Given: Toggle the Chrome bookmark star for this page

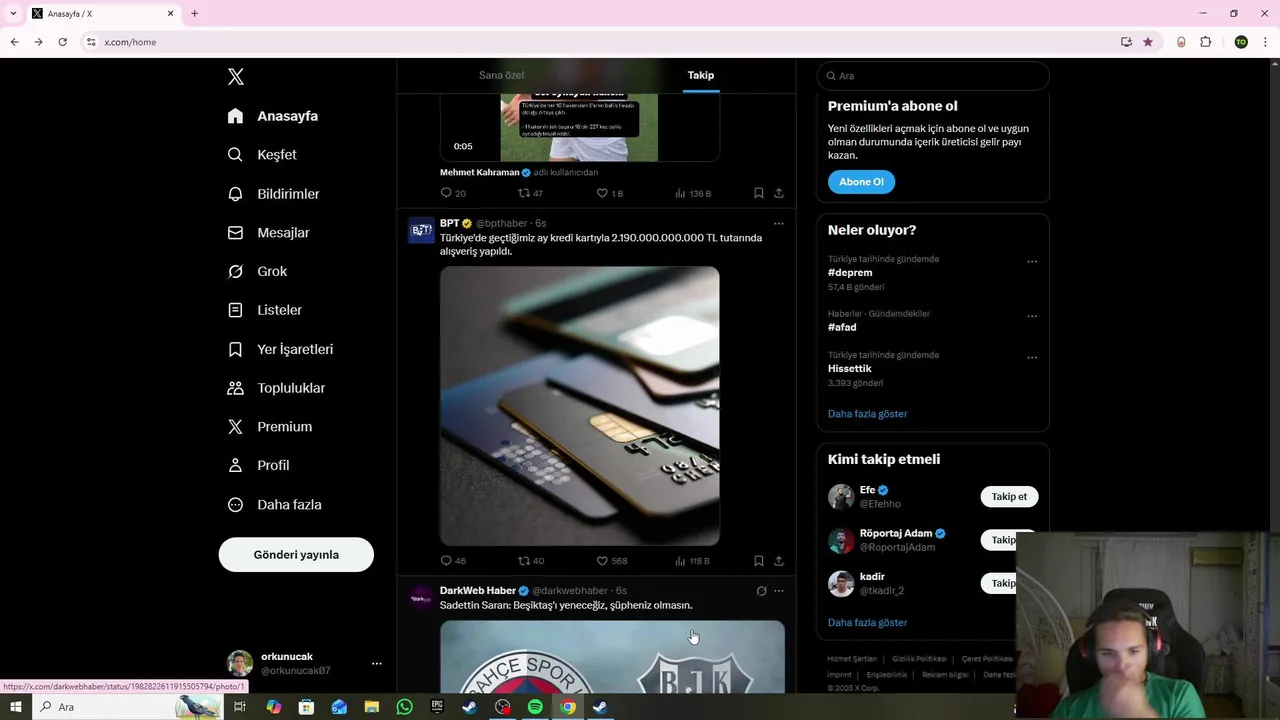Looking at the screenshot, I should (1148, 42).
